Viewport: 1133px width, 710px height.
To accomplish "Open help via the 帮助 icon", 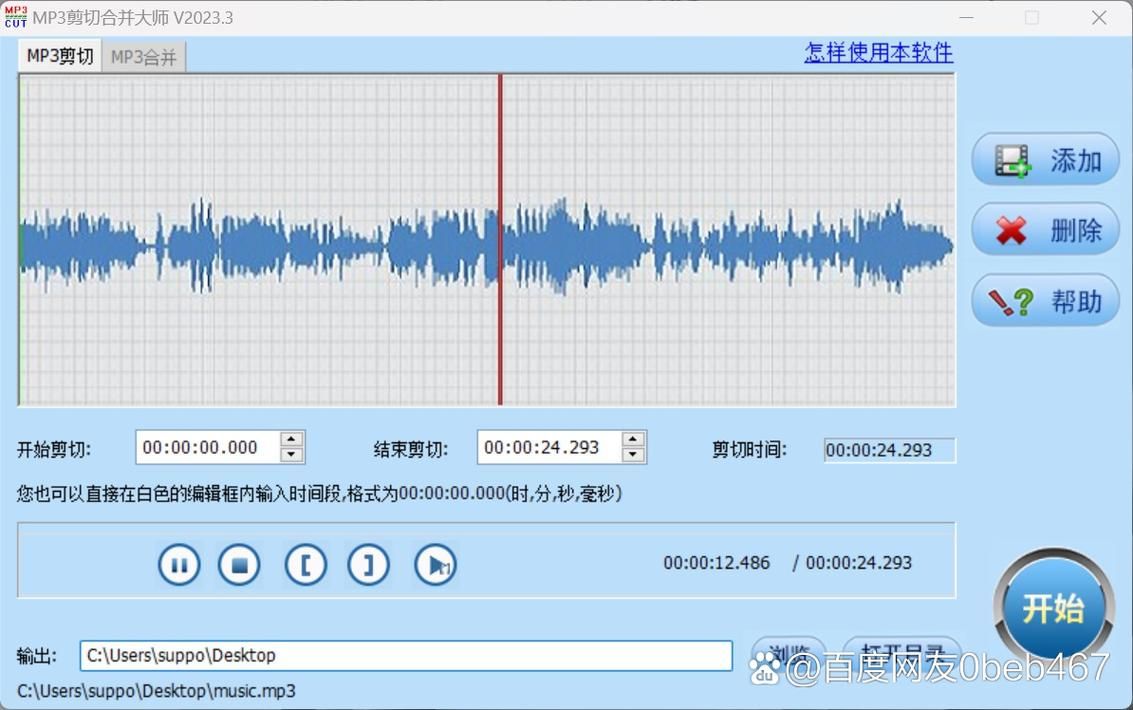I will 1044,300.
